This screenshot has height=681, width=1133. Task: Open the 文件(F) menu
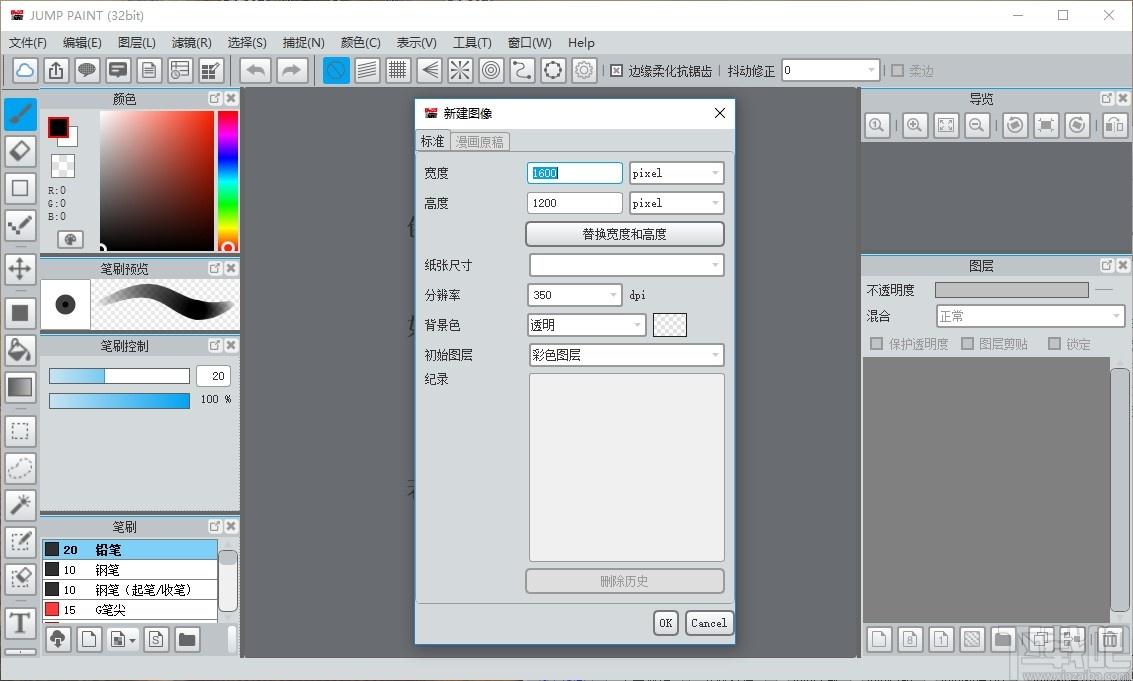(27, 43)
